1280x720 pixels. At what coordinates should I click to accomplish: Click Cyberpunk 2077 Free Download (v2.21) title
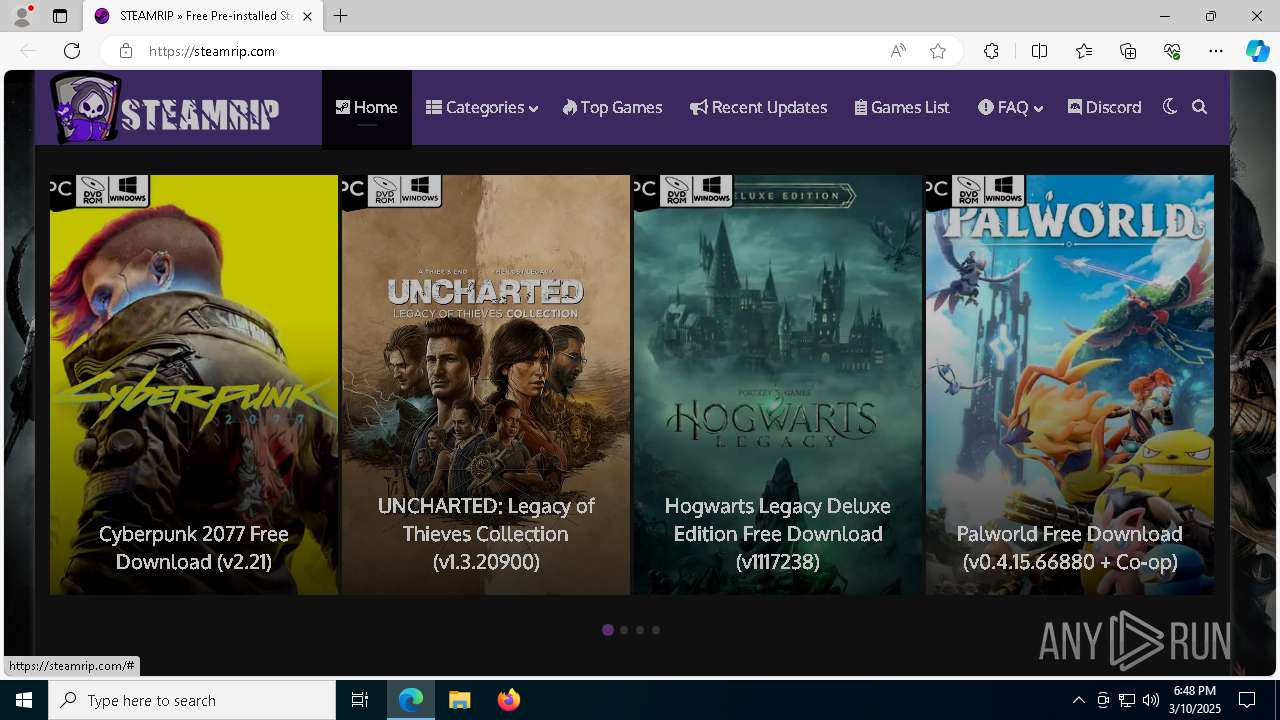tap(194, 548)
